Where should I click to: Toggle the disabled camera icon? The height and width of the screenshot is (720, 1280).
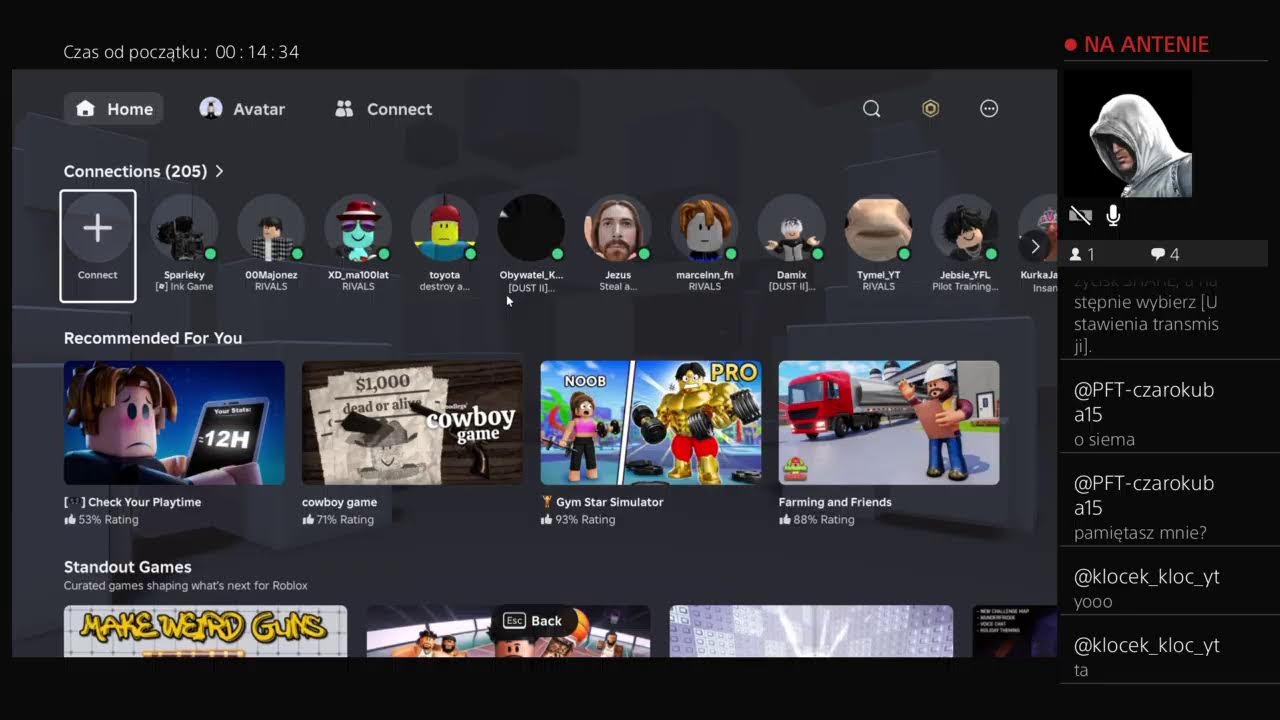[1080, 216]
